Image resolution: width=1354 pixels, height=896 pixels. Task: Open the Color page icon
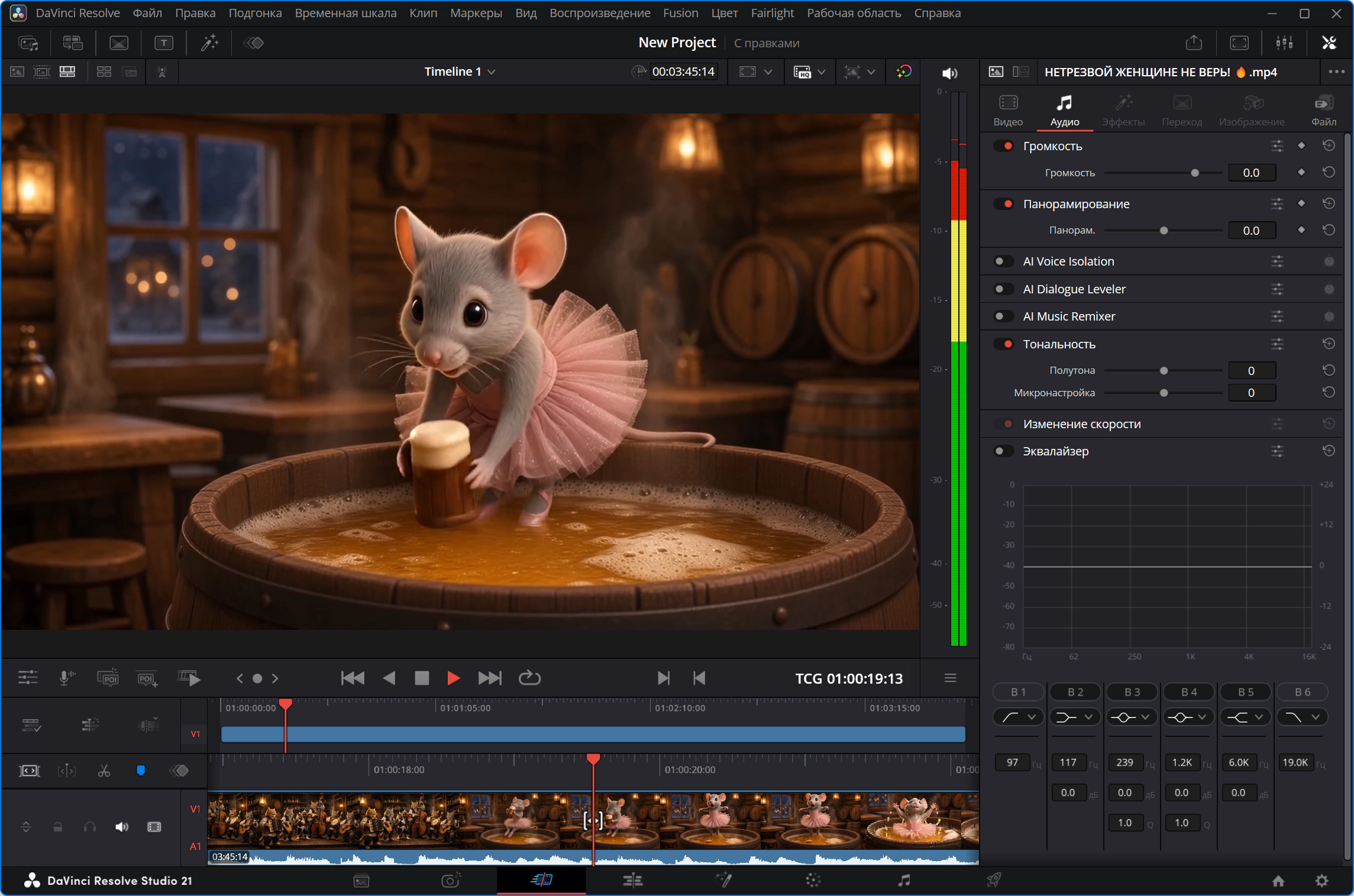[x=813, y=881]
